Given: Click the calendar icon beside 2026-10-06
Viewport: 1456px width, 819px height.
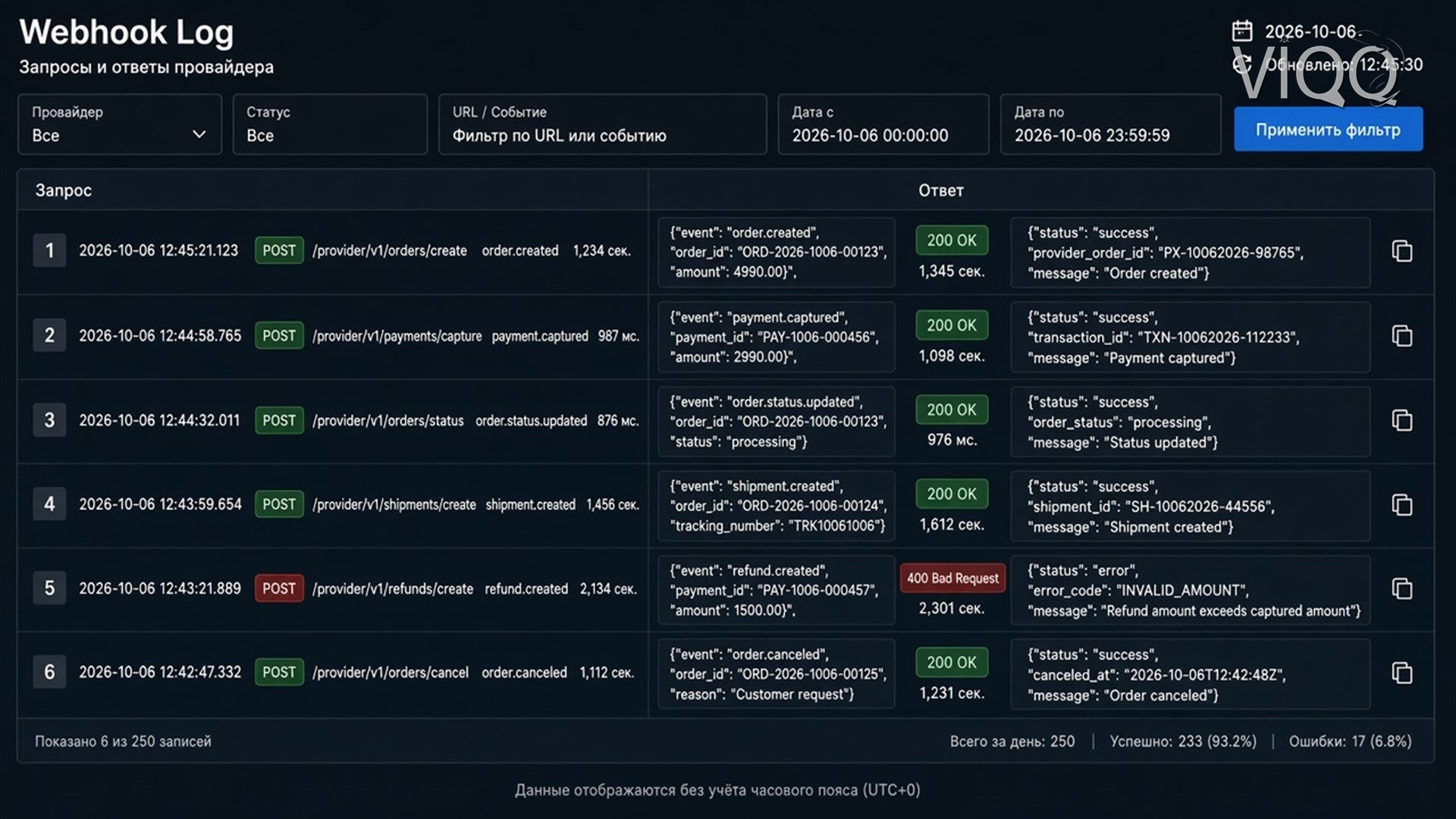Looking at the screenshot, I should click(x=1242, y=31).
